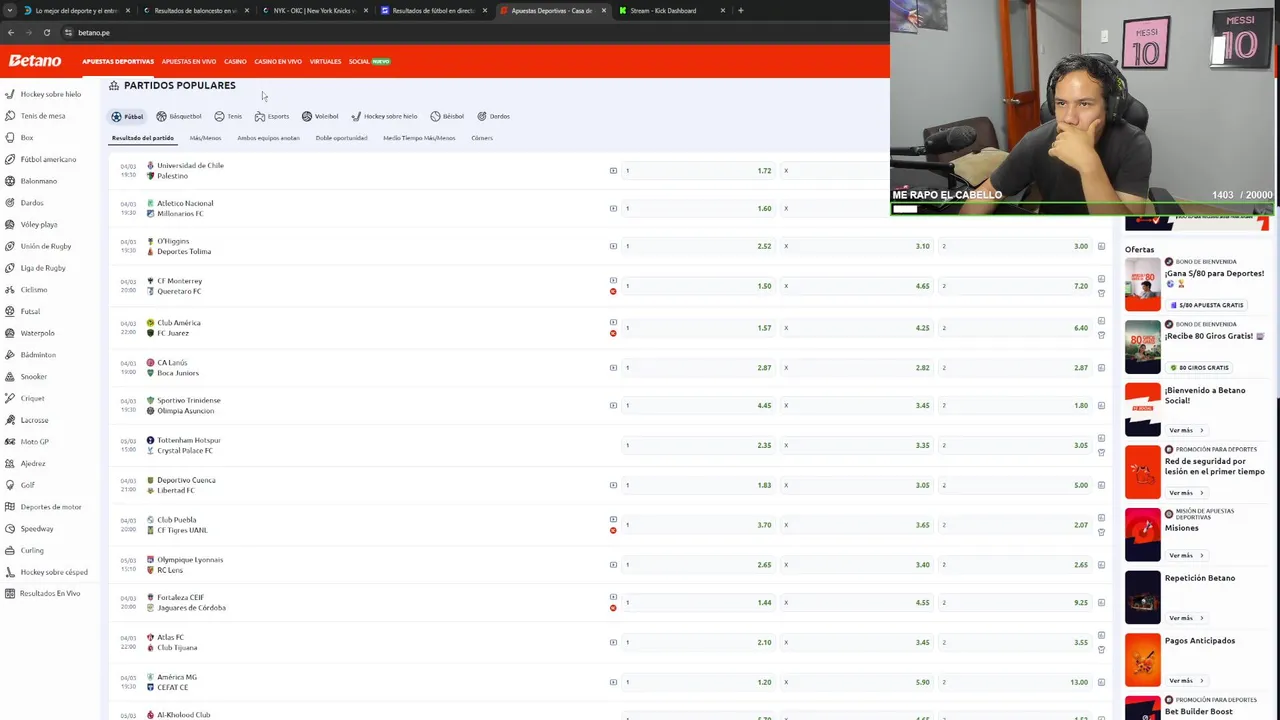Viewport: 1280px width, 720px height.
Task: Open Pagos Anticipados offer thumbnail
Action: click(x=1142, y=659)
